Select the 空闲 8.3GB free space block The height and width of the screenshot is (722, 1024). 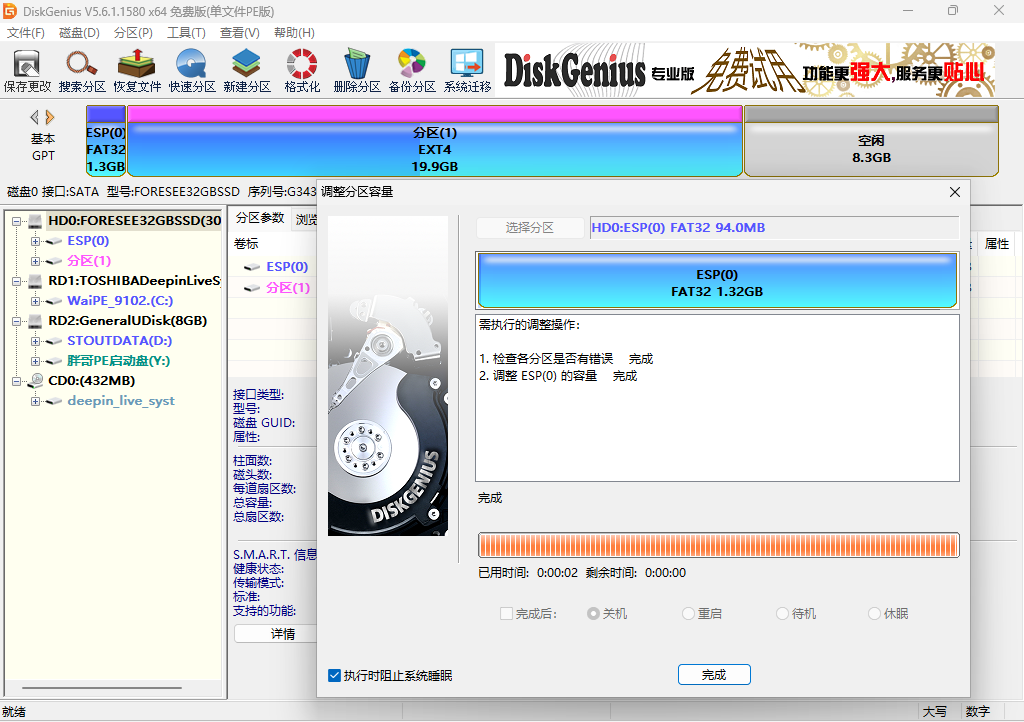(x=871, y=142)
